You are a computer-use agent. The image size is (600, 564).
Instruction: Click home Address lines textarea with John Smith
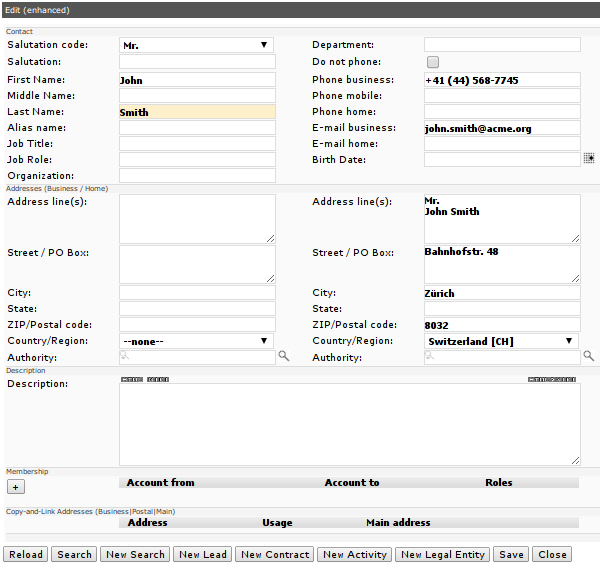[x=502, y=219]
